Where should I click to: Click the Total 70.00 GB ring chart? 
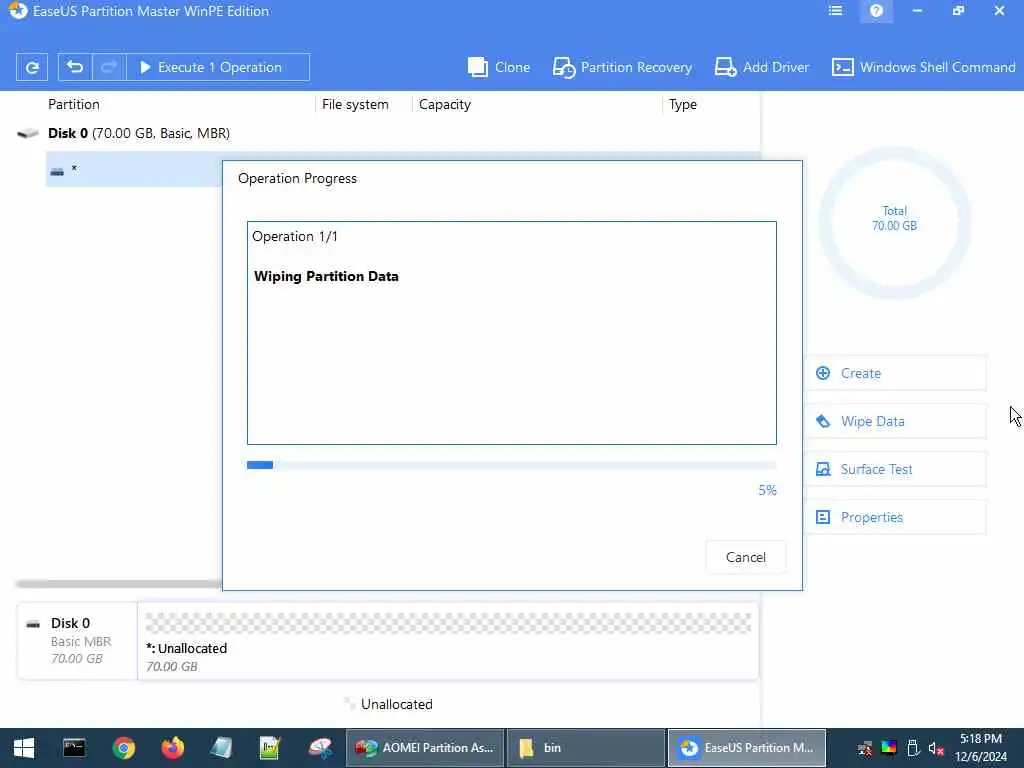(894, 222)
